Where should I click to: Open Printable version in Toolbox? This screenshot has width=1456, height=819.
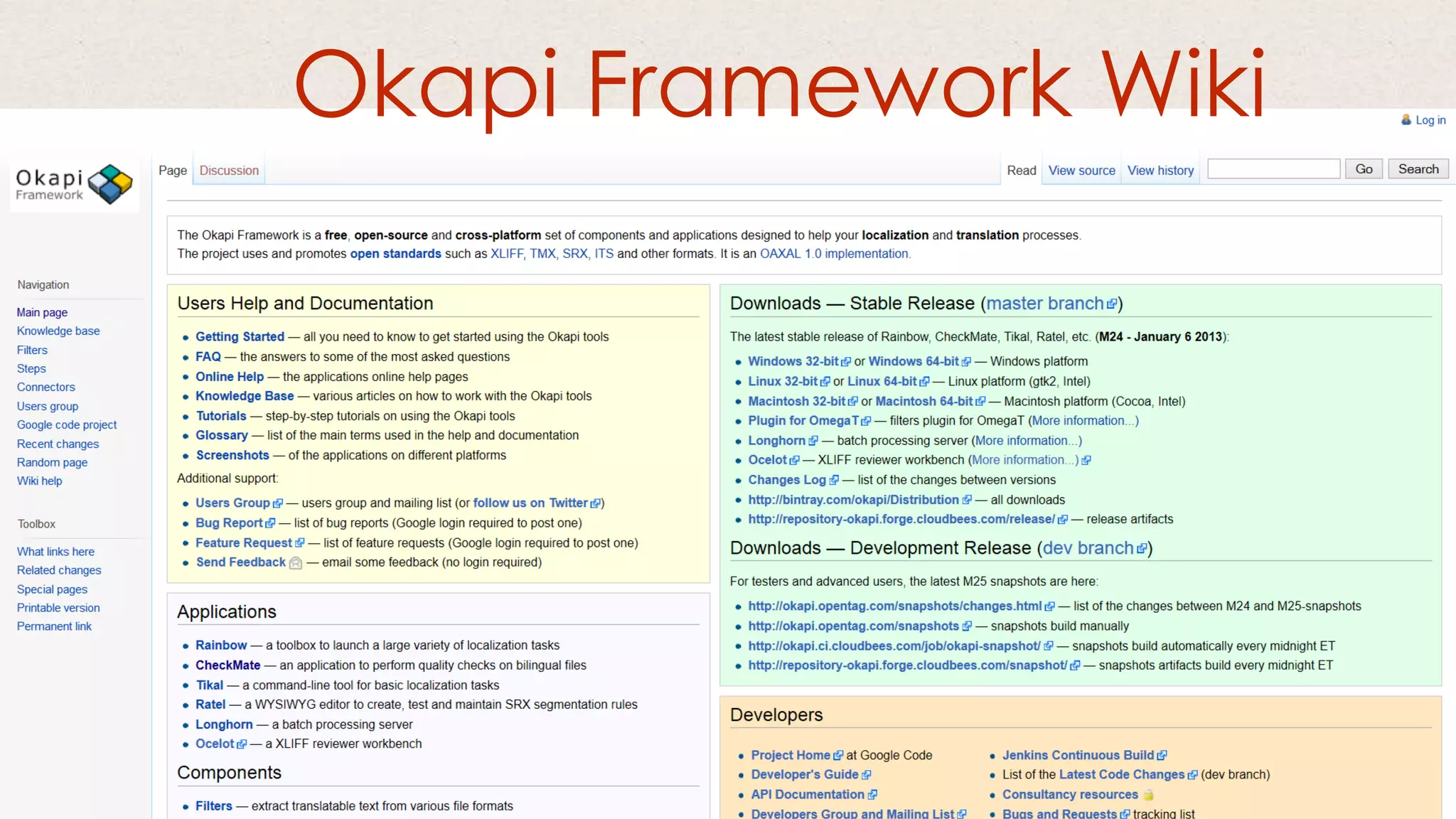pyautogui.click(x=58, y=608)
